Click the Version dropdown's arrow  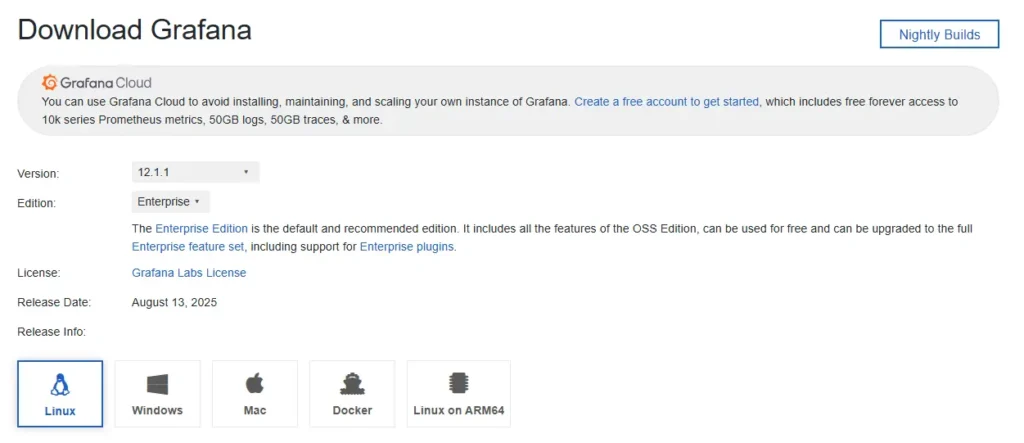click(x=246, y=172)
